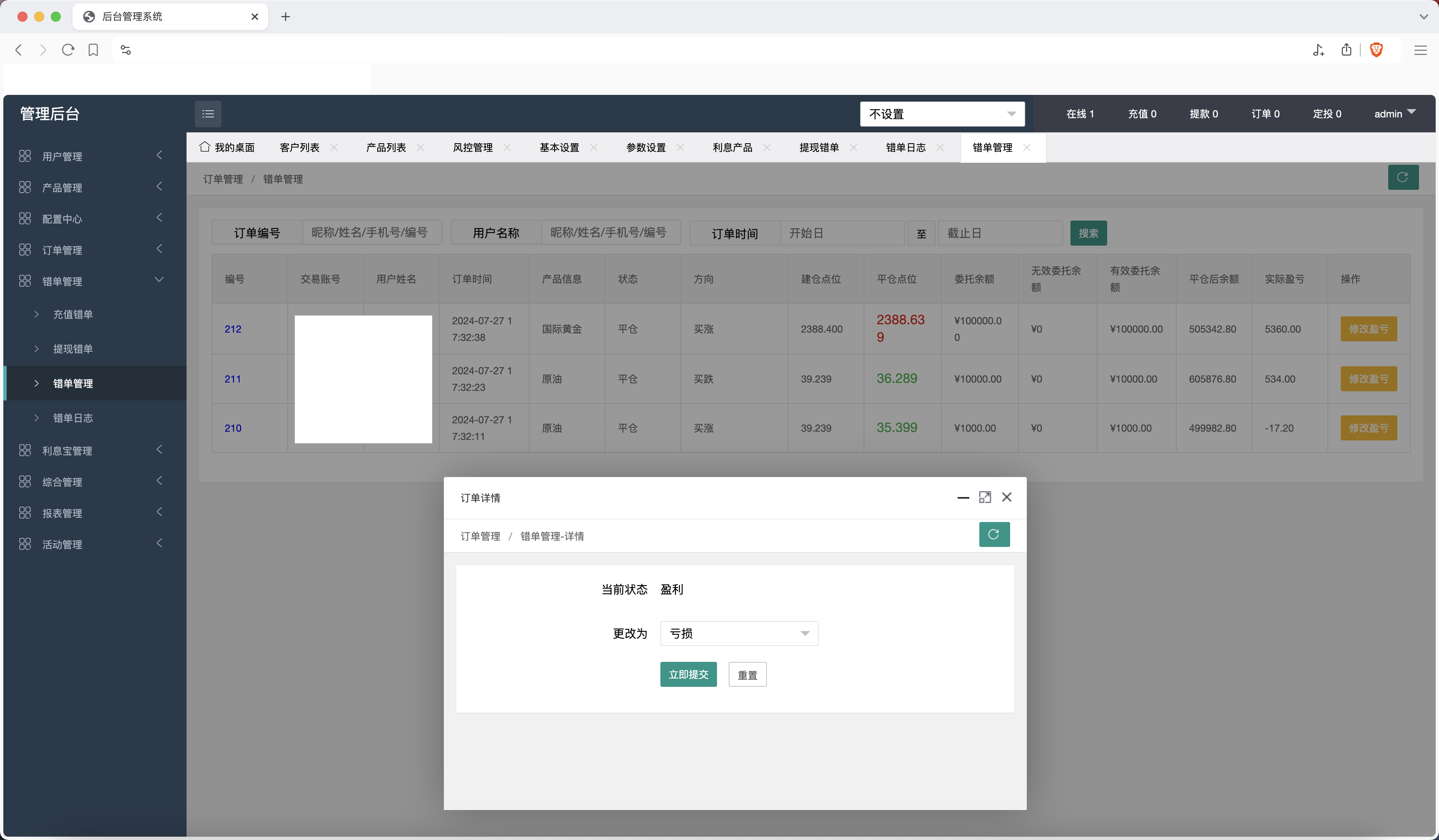Close the 风控管理 tab
This screenshot has height=840, width=1439.
point(507,147)
